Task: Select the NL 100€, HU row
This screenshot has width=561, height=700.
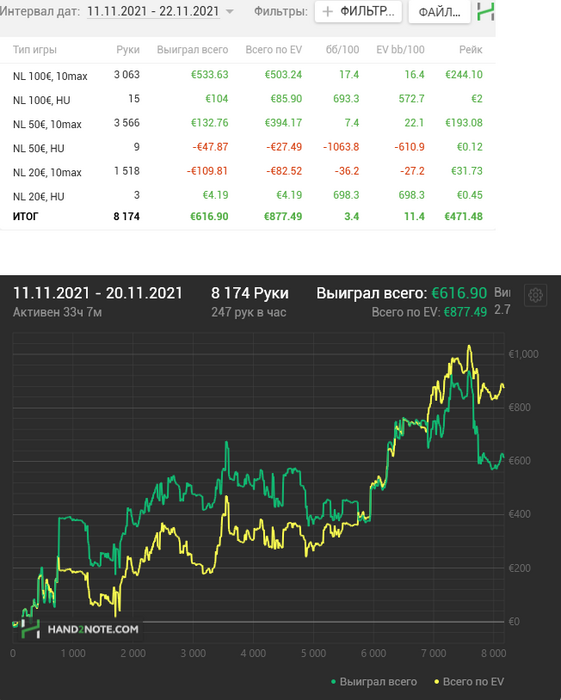Action: [x=248, y=99]
